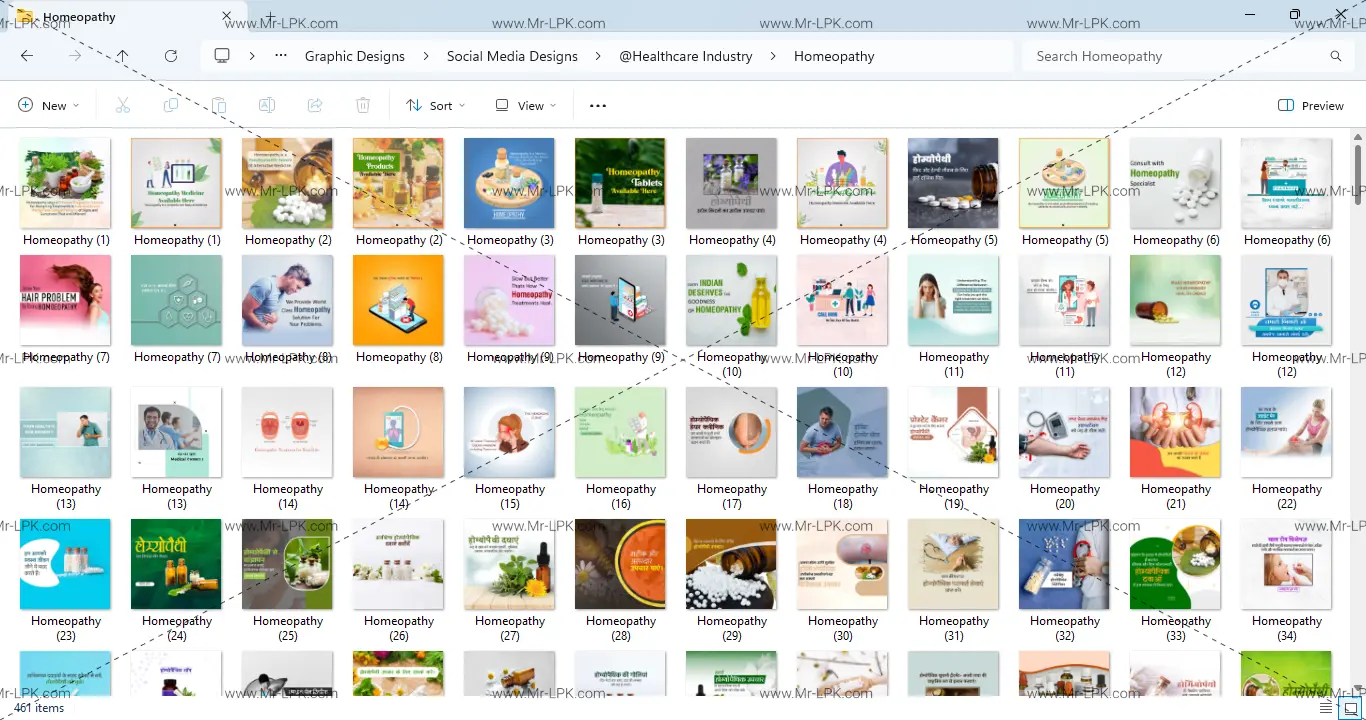
Task: Toggle the Preview pane
Action: click(1310, 105)
